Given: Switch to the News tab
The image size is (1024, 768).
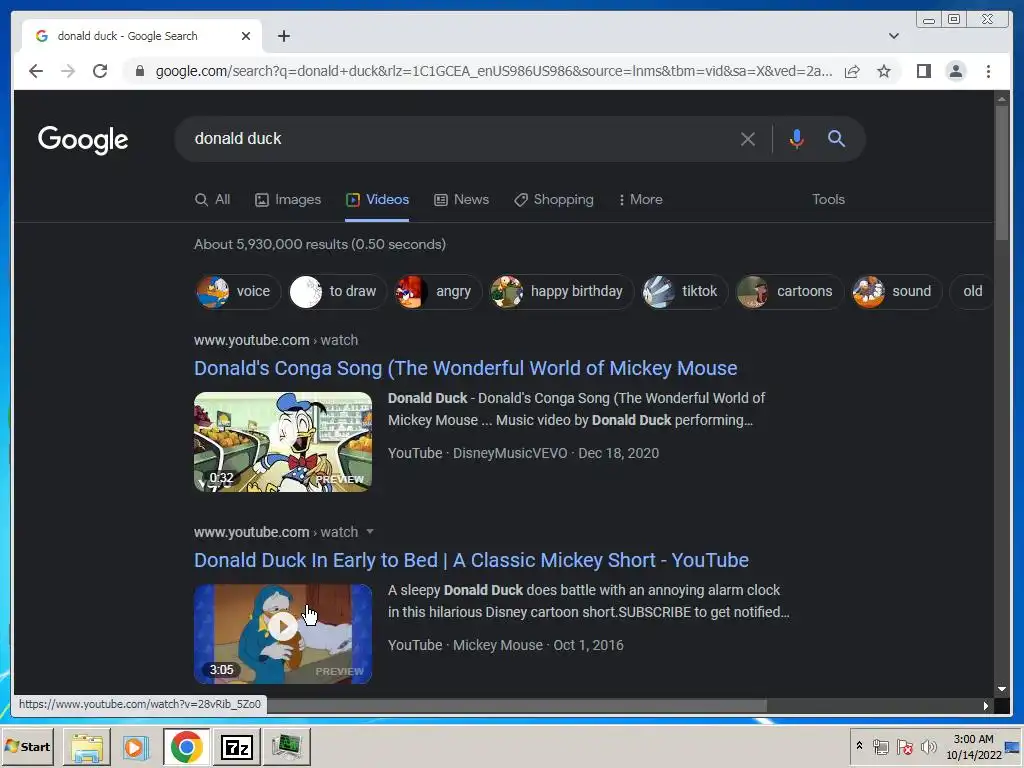Looking at the screenshot, I should (462, 200).
